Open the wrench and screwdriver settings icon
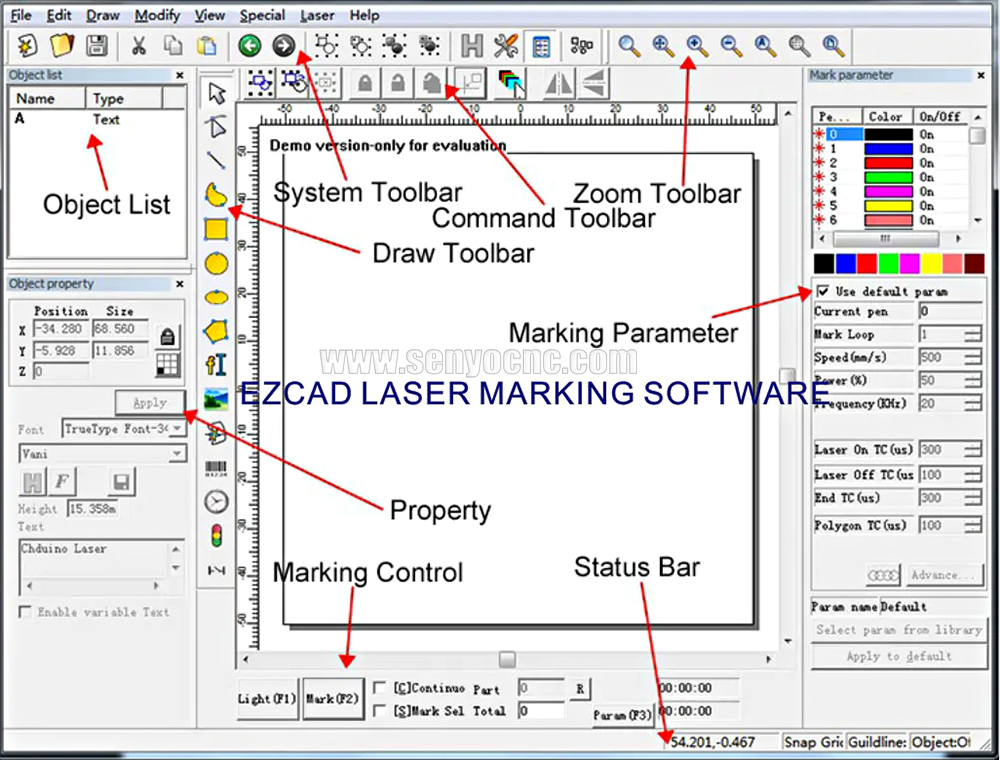Image resolution: width=1000 pixels, height=760 pixels. click(506, 45)
